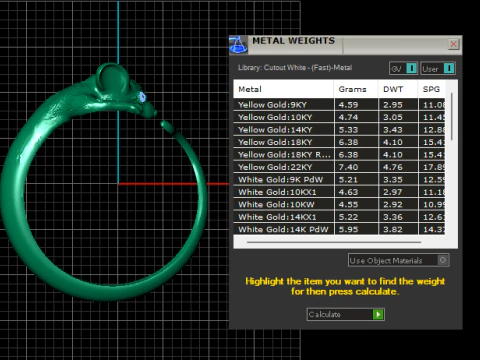Close the Metal Weights panel
This screenshot has width=480, height=360.
454,44
